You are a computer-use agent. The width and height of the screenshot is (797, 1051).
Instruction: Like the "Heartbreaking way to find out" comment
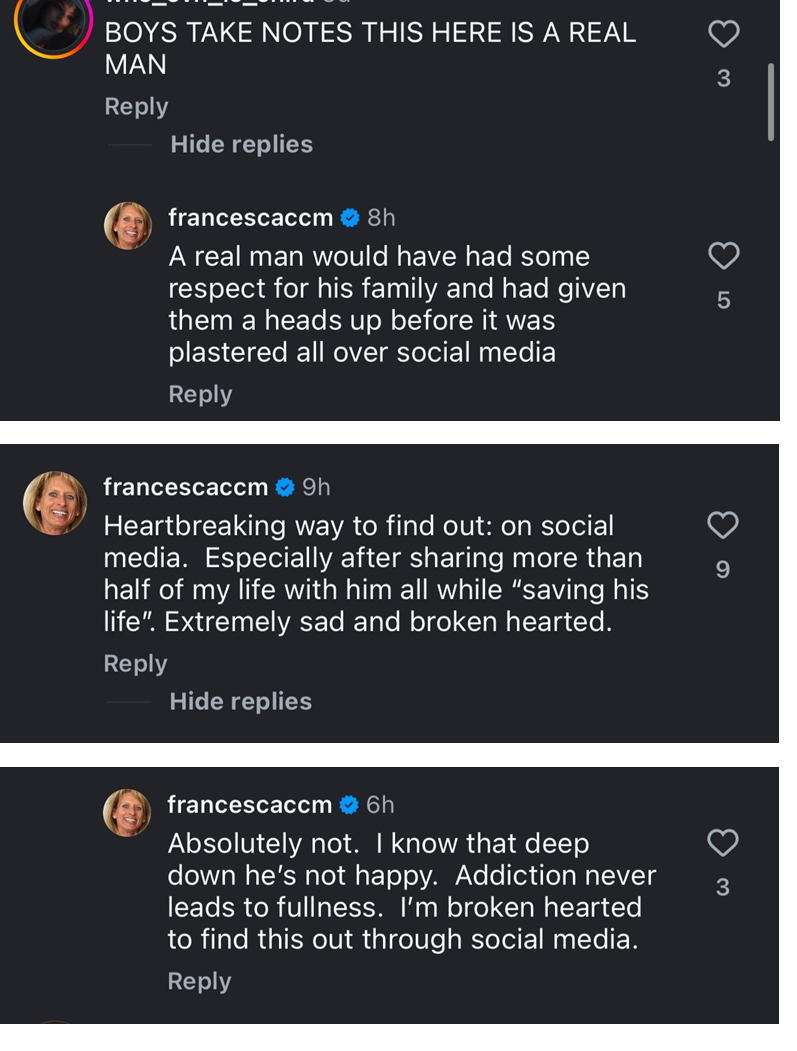pyautogui.click(x=723, y=525)
